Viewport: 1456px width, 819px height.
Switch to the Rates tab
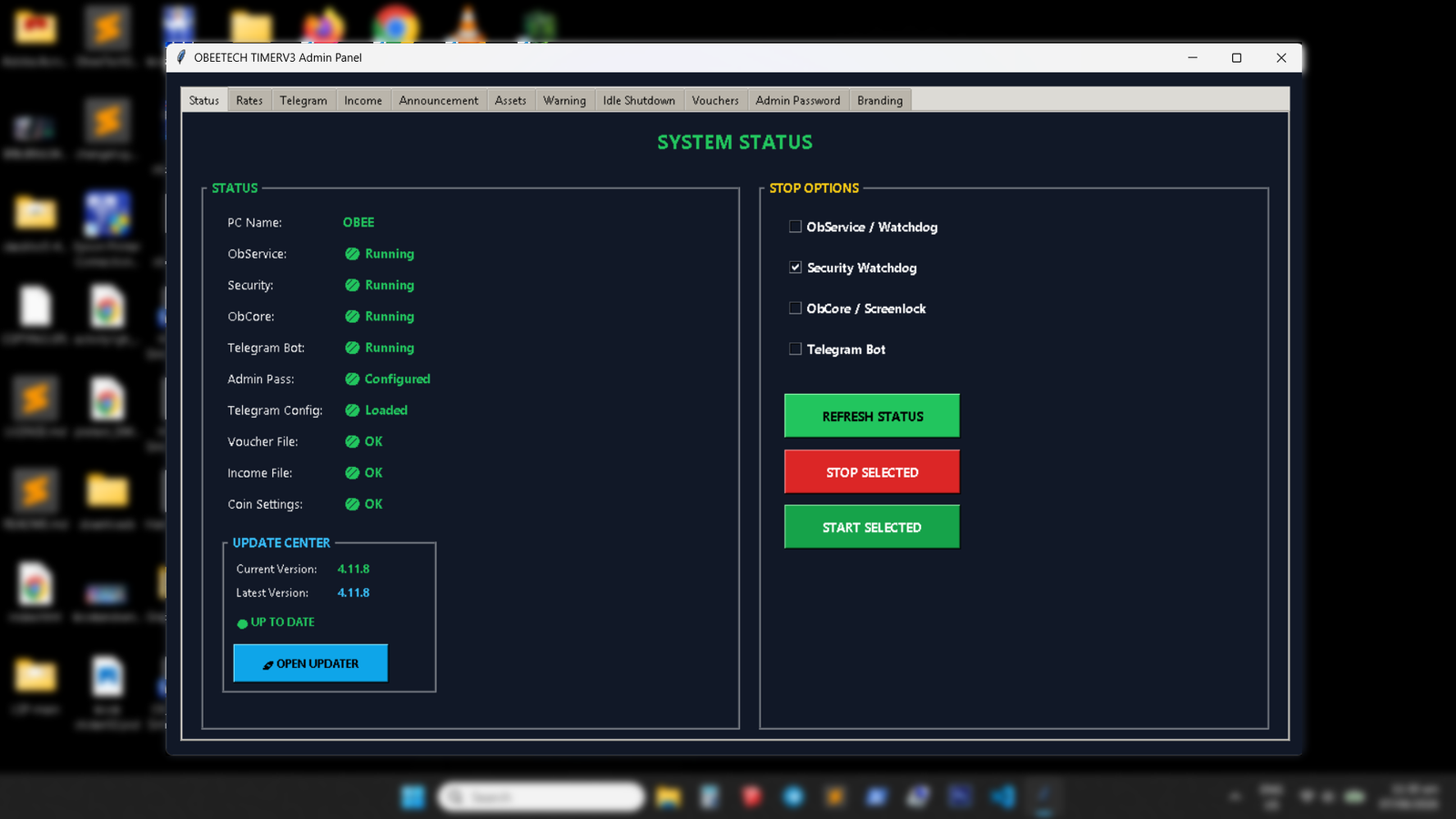(249, 100)
